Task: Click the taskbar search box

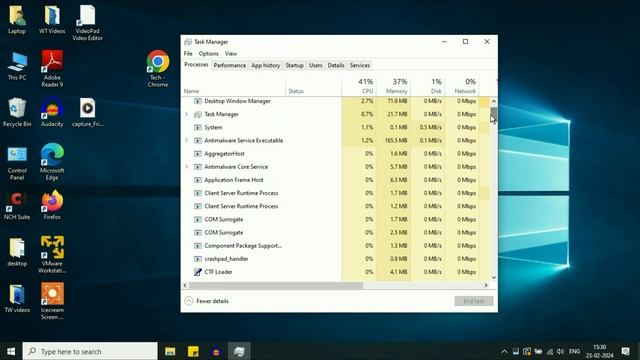Action: click(90, 351)
